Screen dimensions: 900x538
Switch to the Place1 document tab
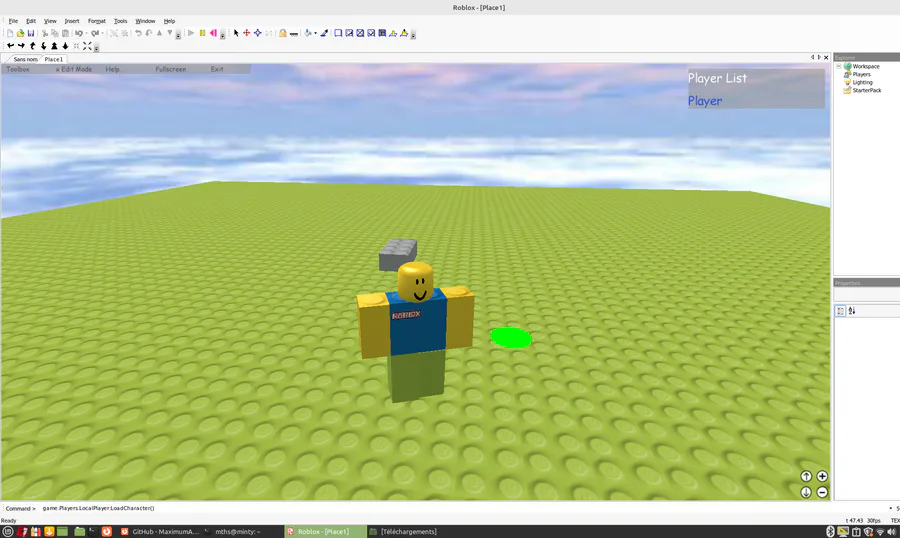(54, 59)
